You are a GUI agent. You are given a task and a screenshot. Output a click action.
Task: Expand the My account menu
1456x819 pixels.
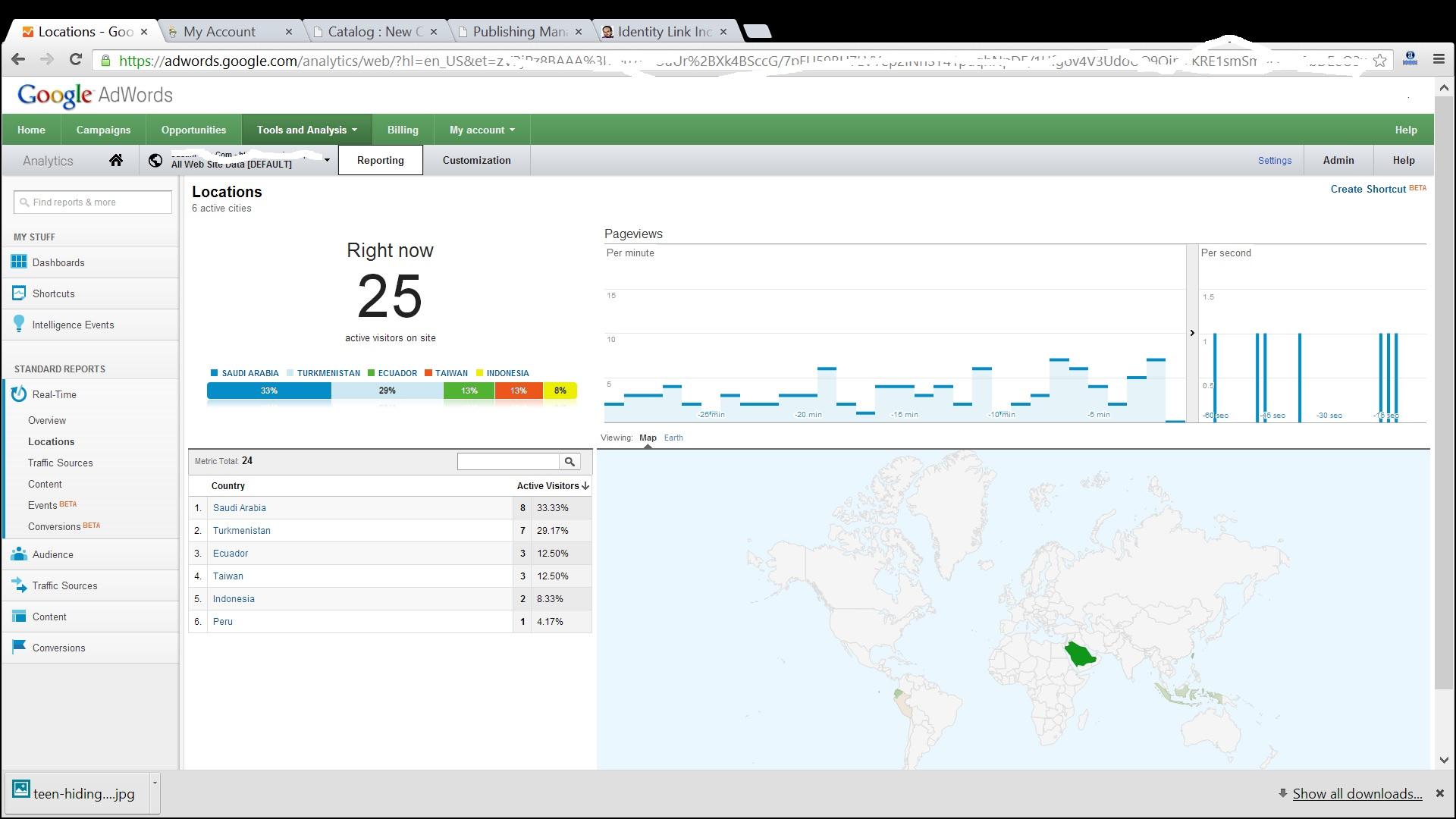[x=482, y=130]
